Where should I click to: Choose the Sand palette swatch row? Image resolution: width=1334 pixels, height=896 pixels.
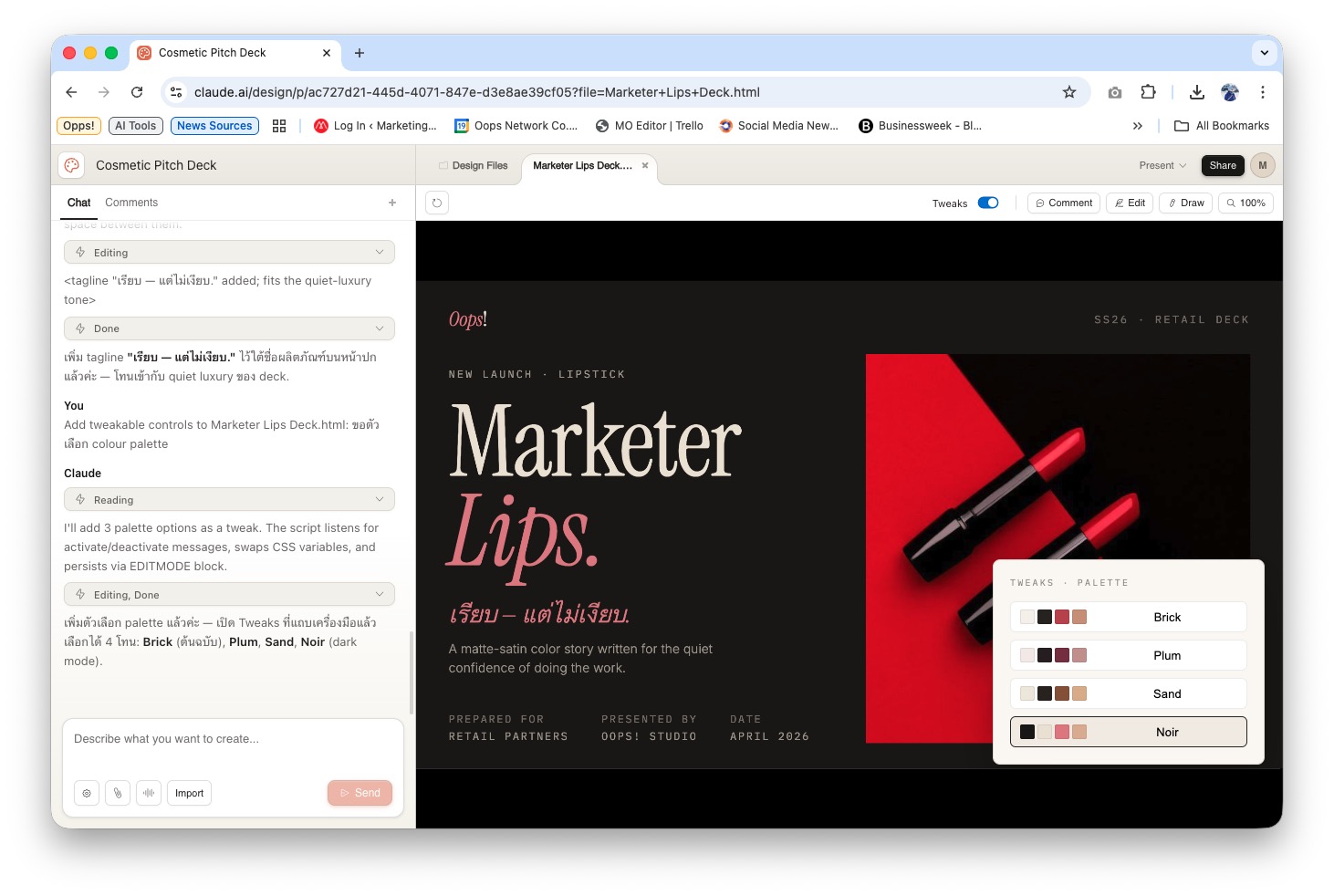click(1128, 693)
